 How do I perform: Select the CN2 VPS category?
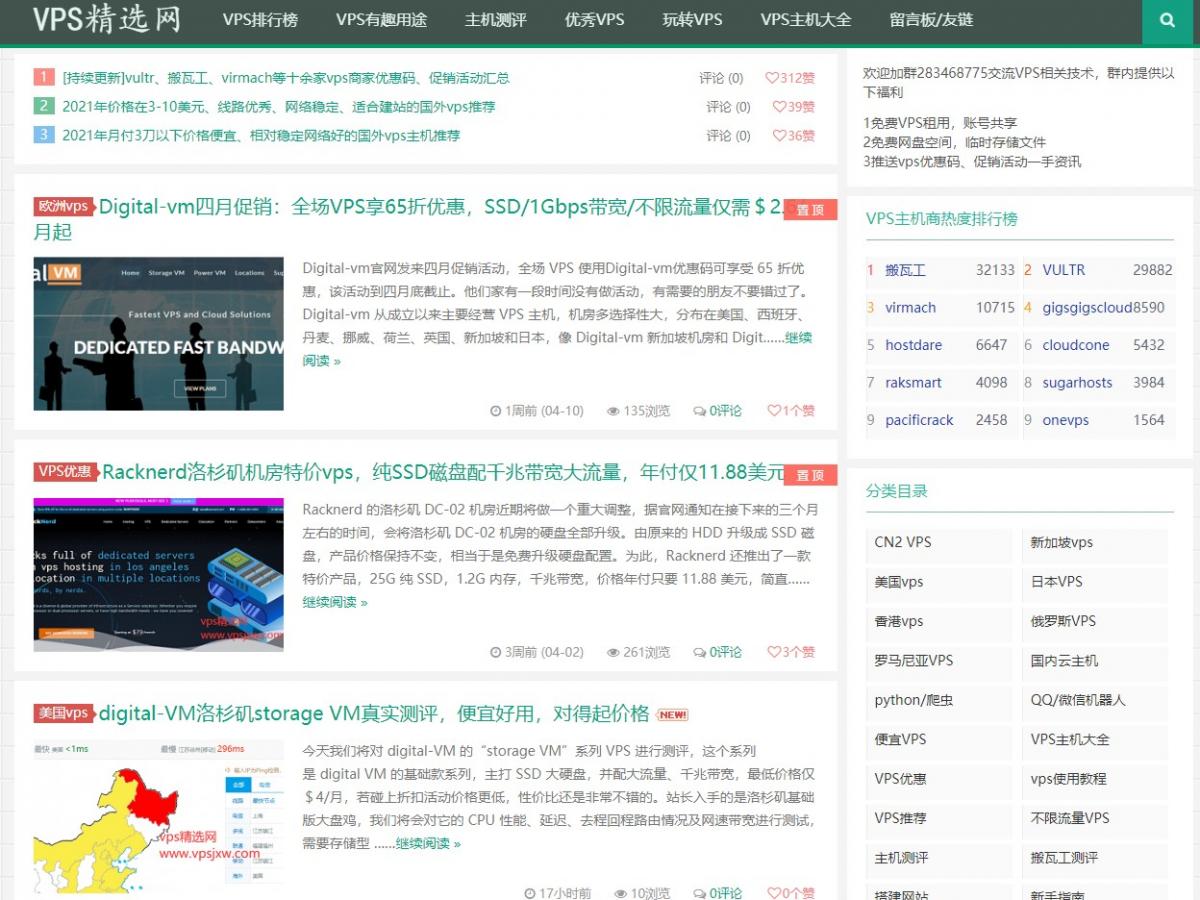(x=903, y=542)
